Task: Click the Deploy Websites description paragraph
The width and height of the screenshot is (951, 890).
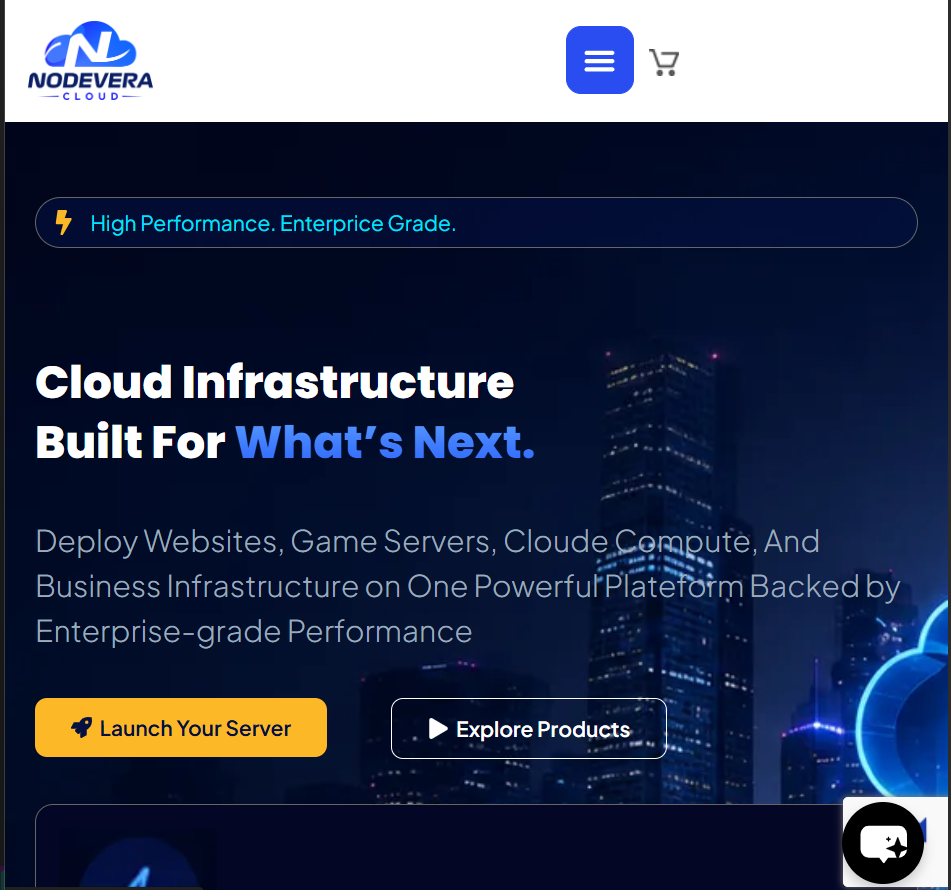Action: point(468,586)
